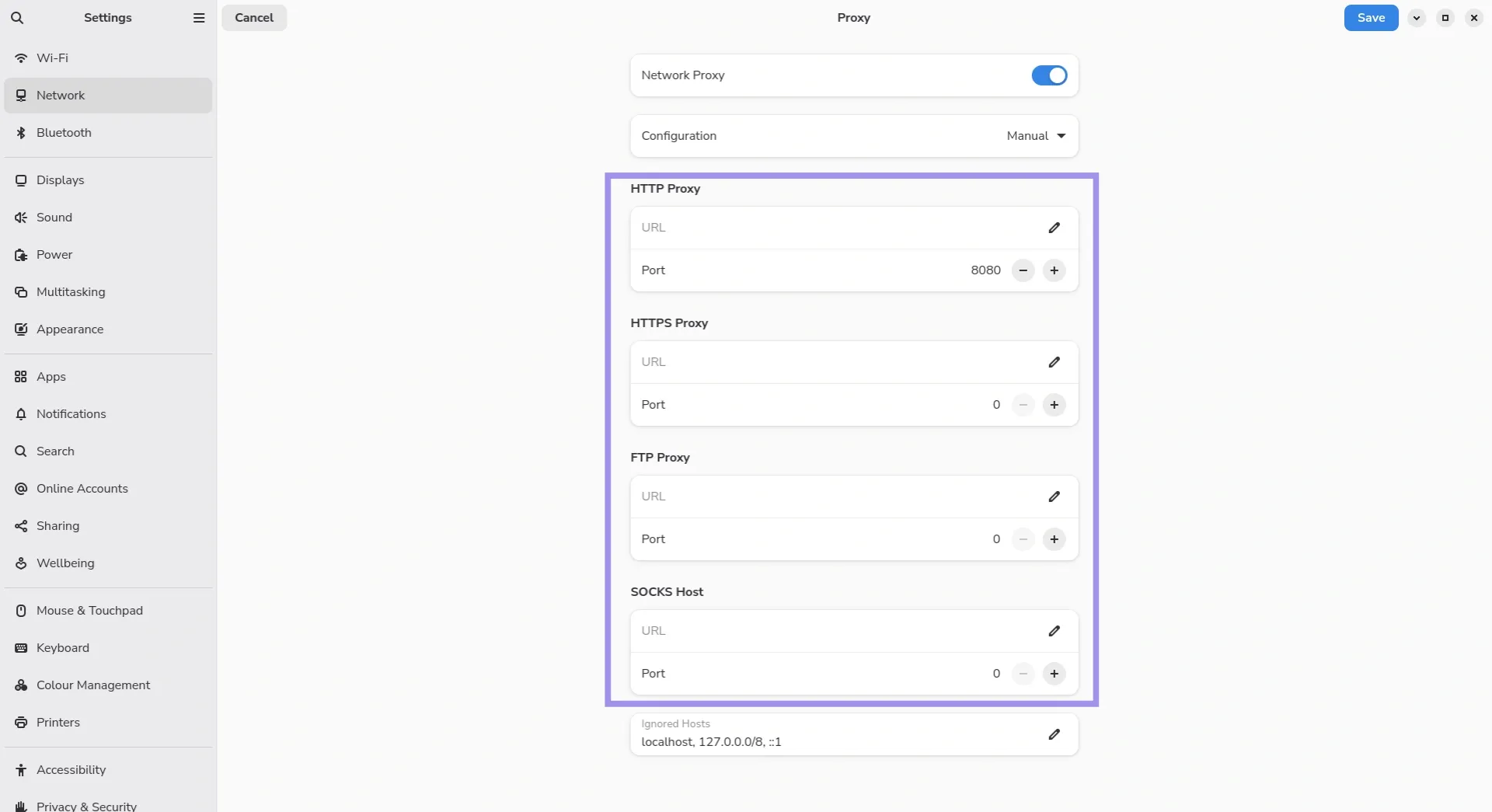Edit the FTP Proxy URL with pencil icon

(x=1054, y=497)
